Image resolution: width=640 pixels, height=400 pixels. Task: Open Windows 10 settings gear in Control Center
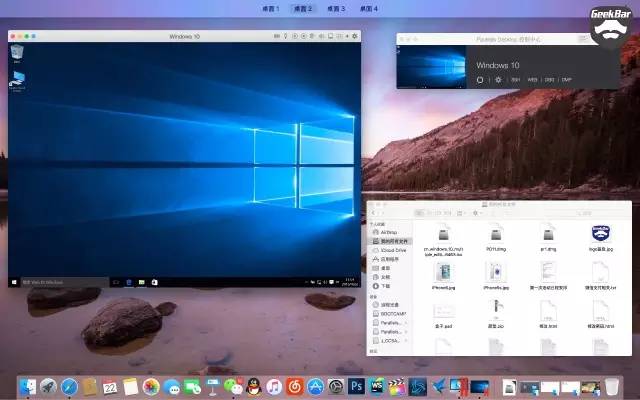[x=498, y=80]
